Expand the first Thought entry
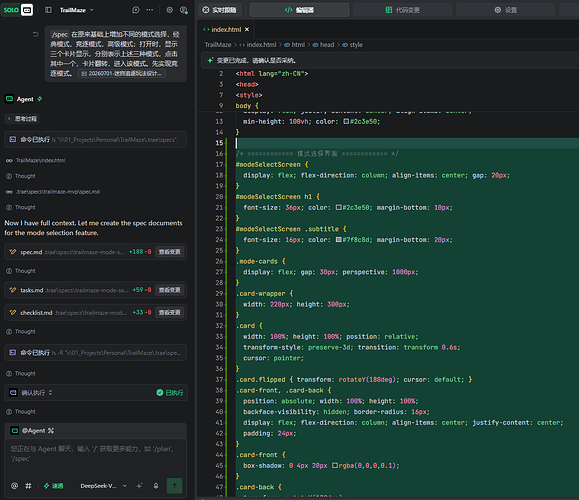Image resolution: width=579 pixels, height=500 pixels. 21,176
